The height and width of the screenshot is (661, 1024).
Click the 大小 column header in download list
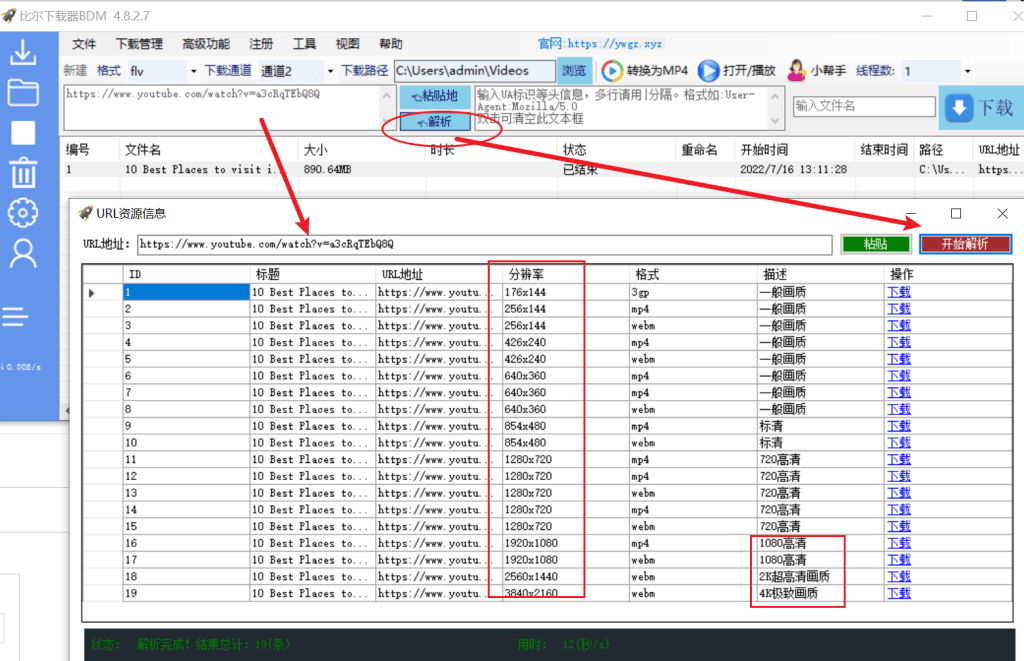click(x=360, y=150)
